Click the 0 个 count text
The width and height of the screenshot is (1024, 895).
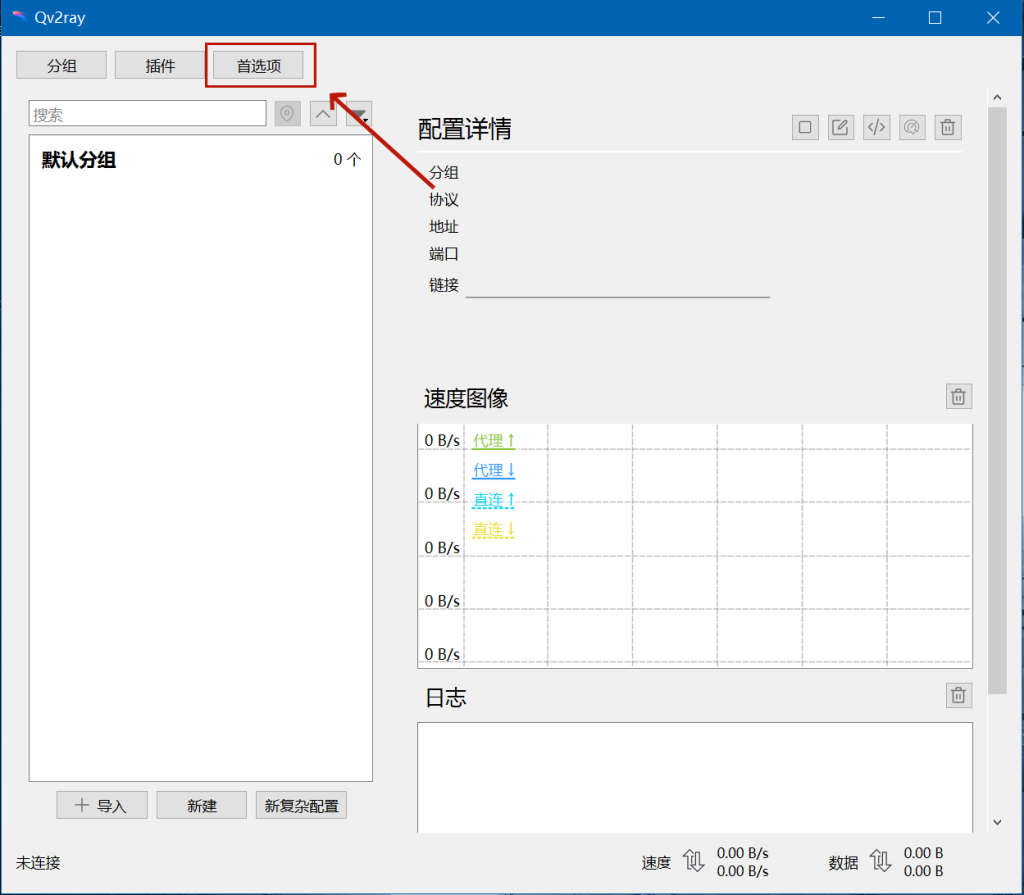coord(347,159)
